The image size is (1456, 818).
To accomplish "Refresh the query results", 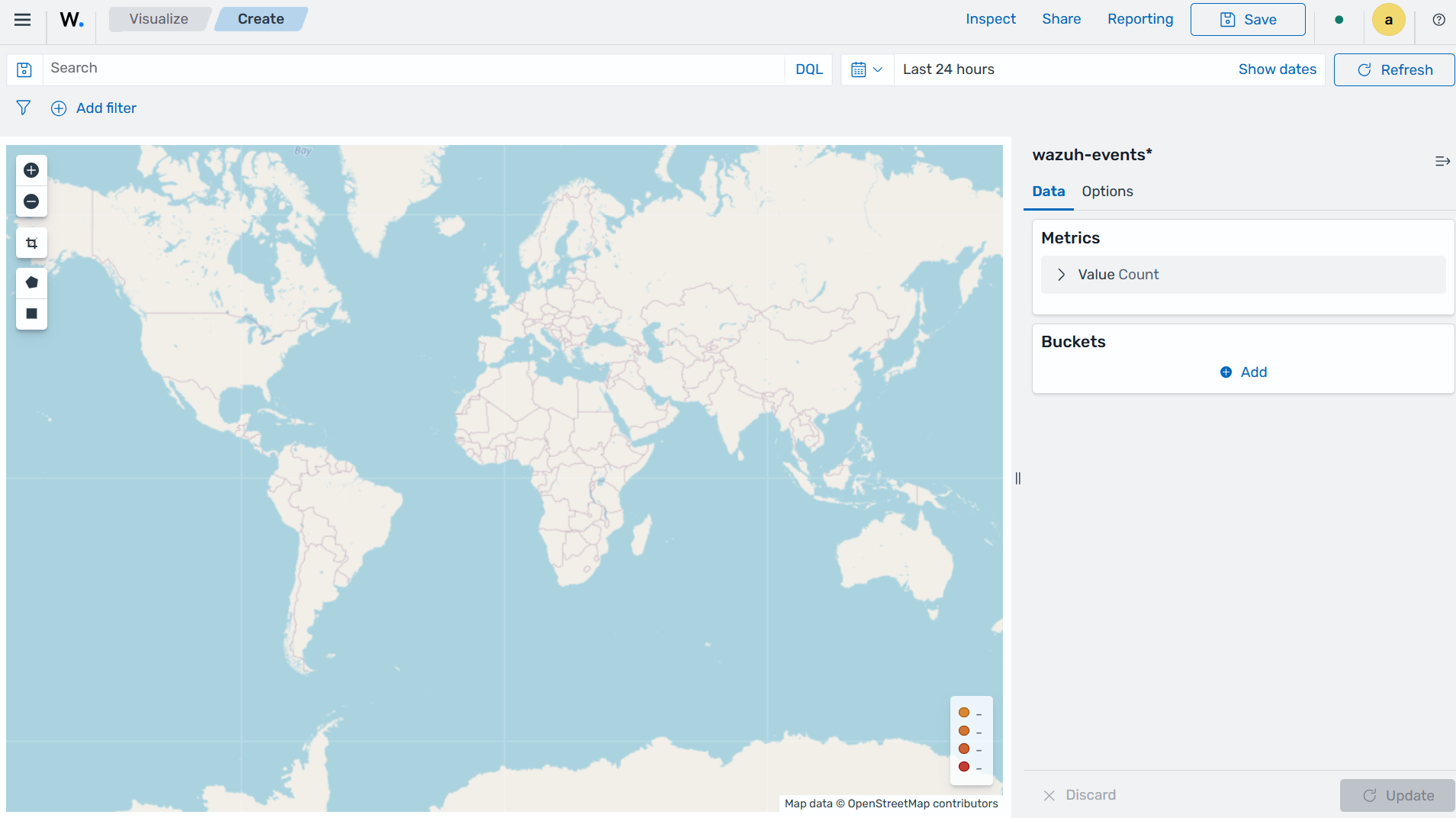I will tap(1394, 70).
